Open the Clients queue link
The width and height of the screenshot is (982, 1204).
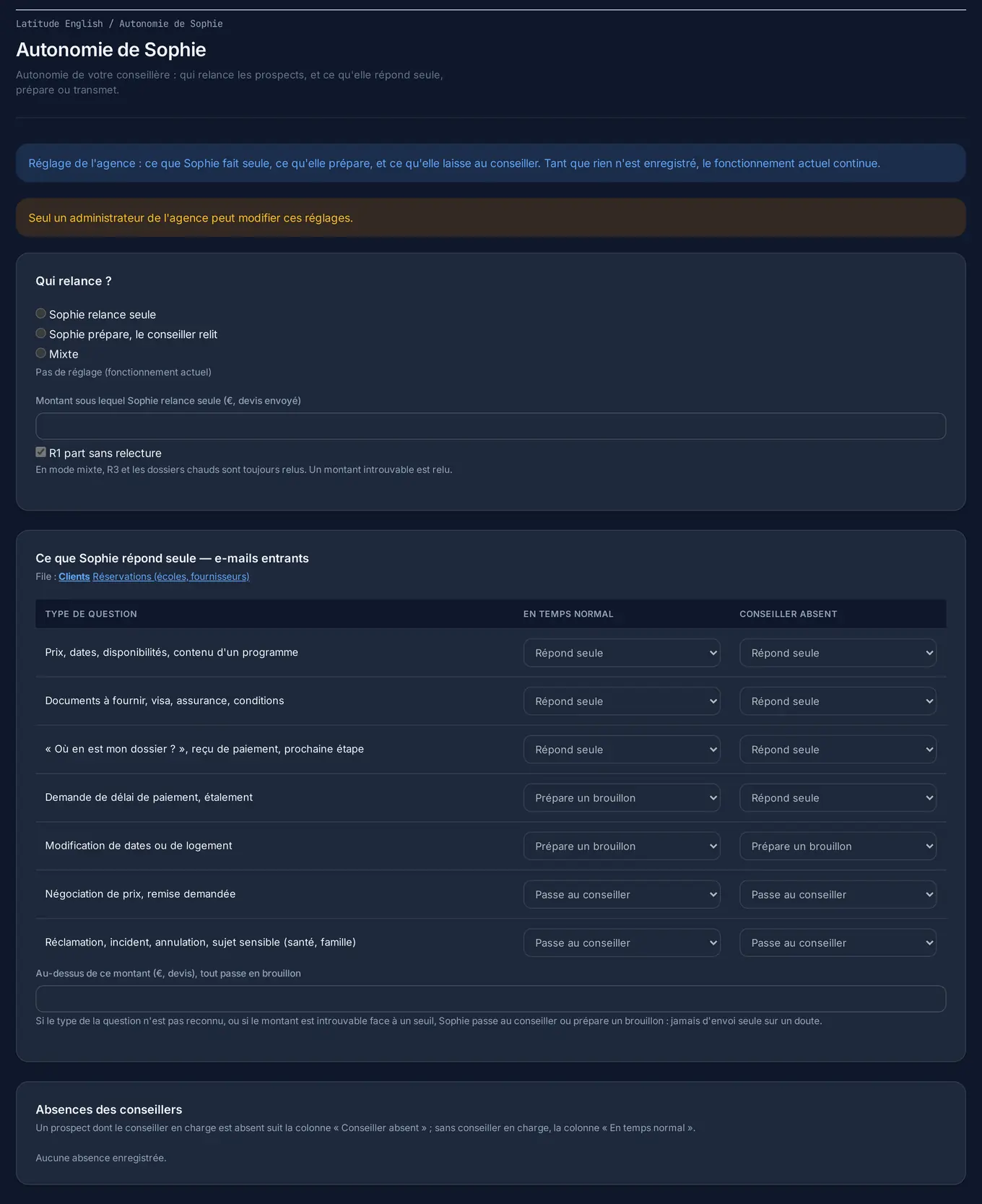click(74, 576)
